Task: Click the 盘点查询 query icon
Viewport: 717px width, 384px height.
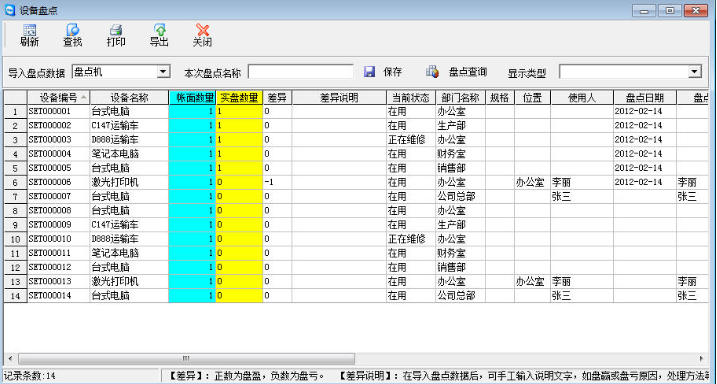Action: (432, 72)
